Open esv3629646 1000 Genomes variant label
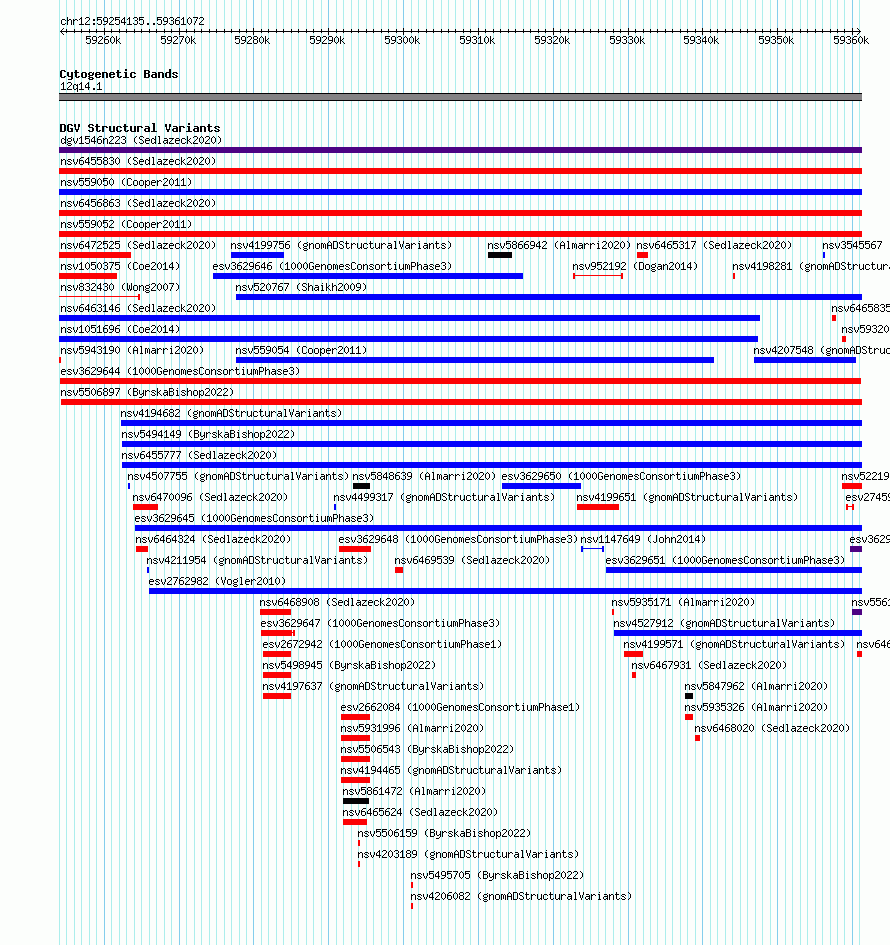 (332, 266)
